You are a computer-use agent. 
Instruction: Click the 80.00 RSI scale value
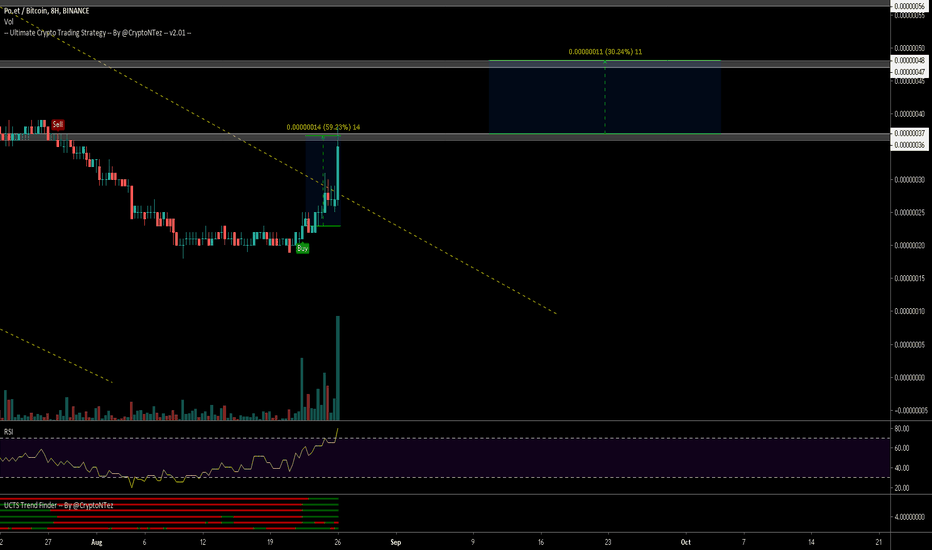point(901,429)
